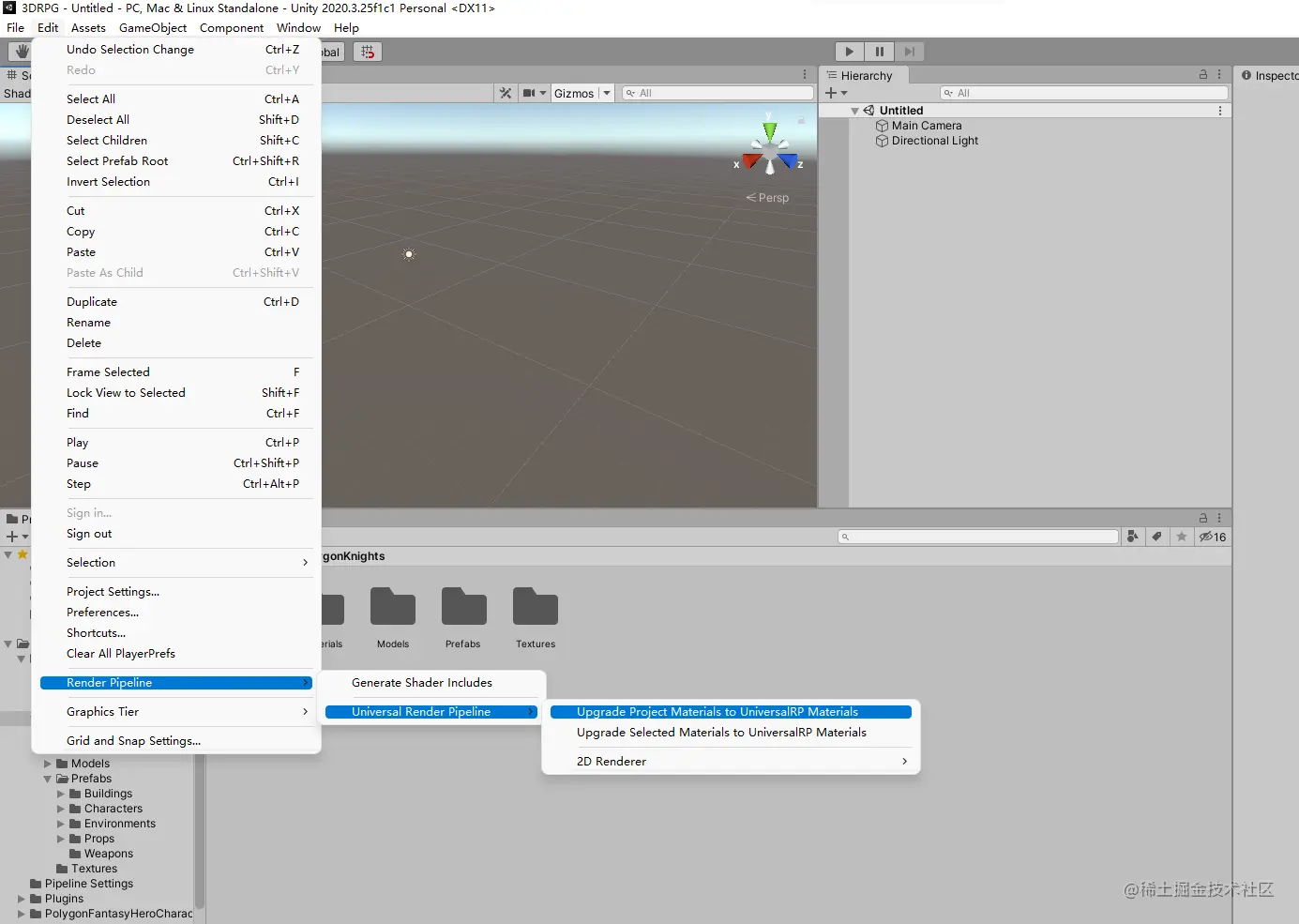Click the Step frame button
This screenshot has height=924, width=1299.
[910, 52]
